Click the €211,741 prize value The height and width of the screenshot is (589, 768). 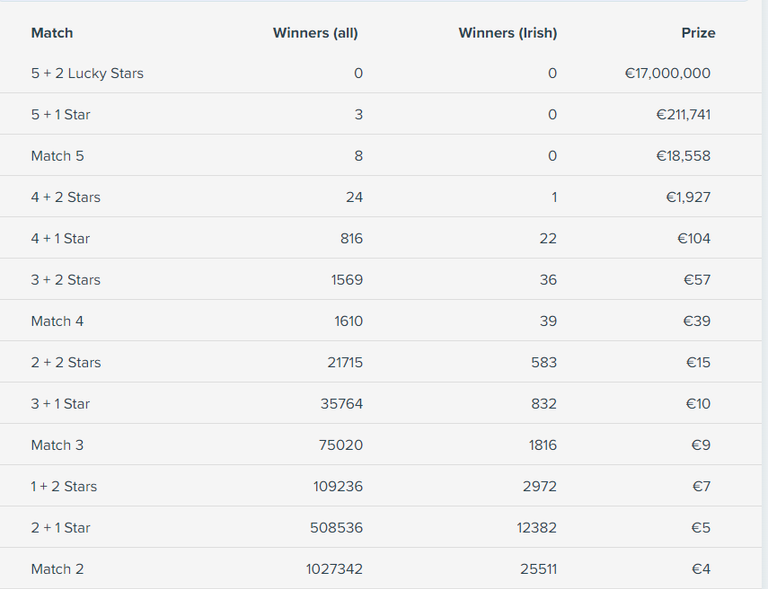pos(683,115)
